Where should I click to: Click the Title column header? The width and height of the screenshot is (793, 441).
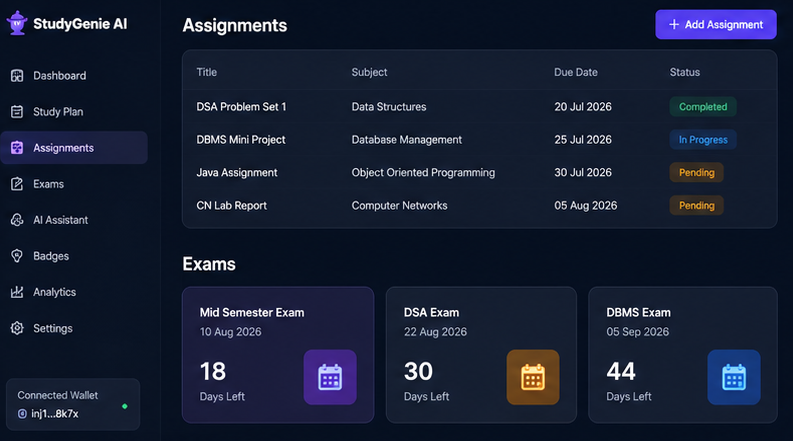(x=206, y=72)
